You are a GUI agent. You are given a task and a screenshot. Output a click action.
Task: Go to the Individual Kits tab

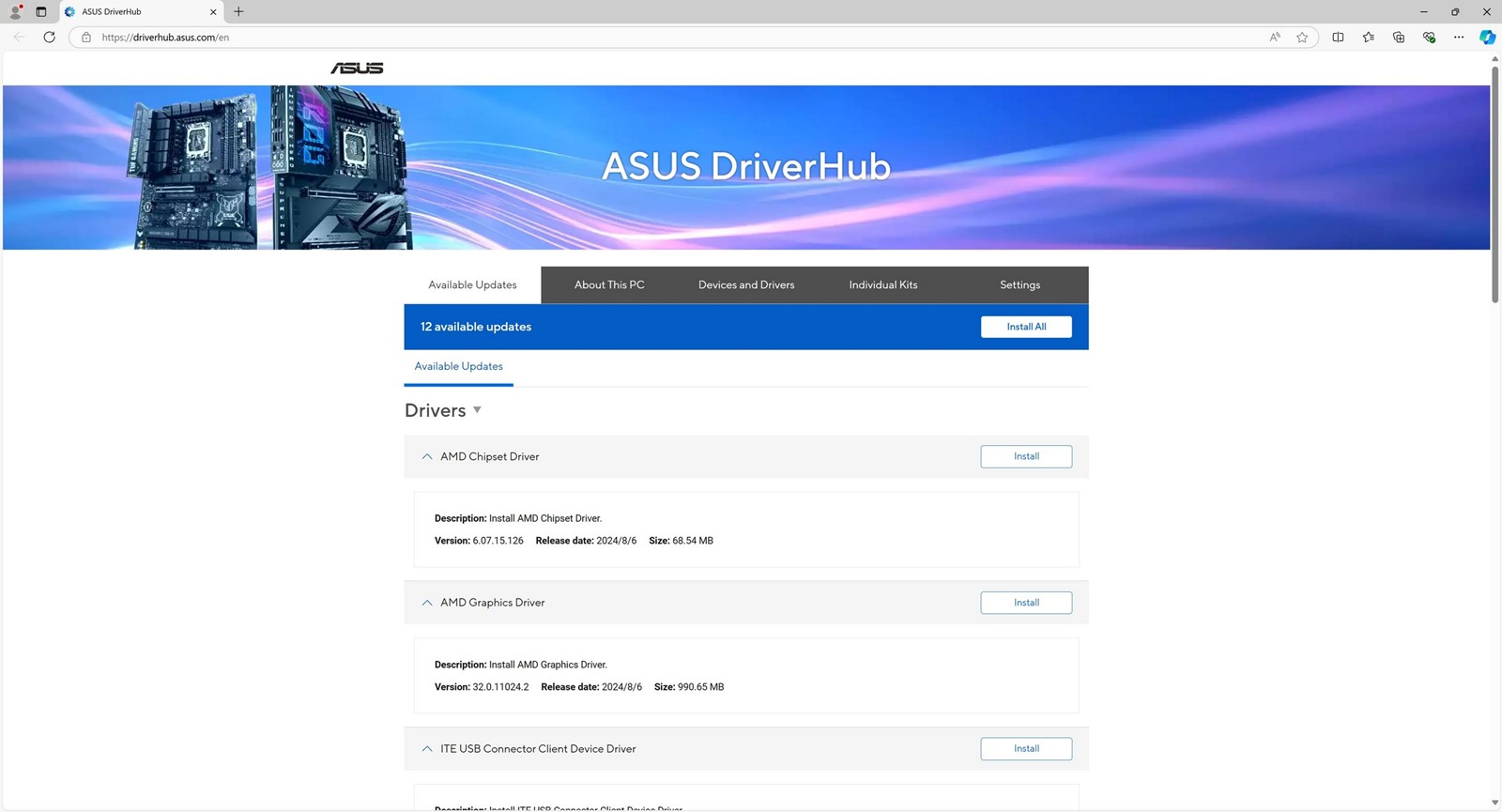pos(883,284)
